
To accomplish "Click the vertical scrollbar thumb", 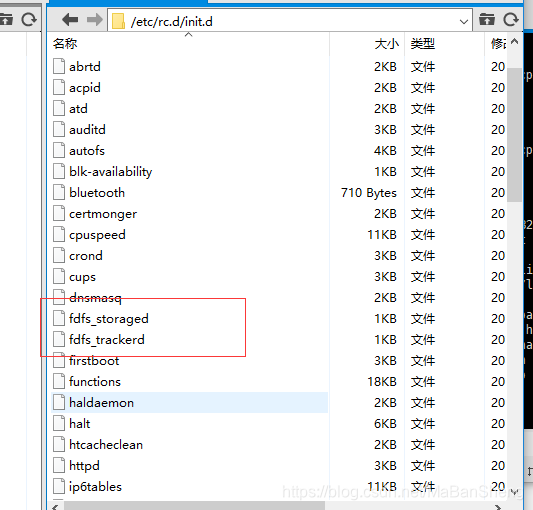I will click(514, 134).
